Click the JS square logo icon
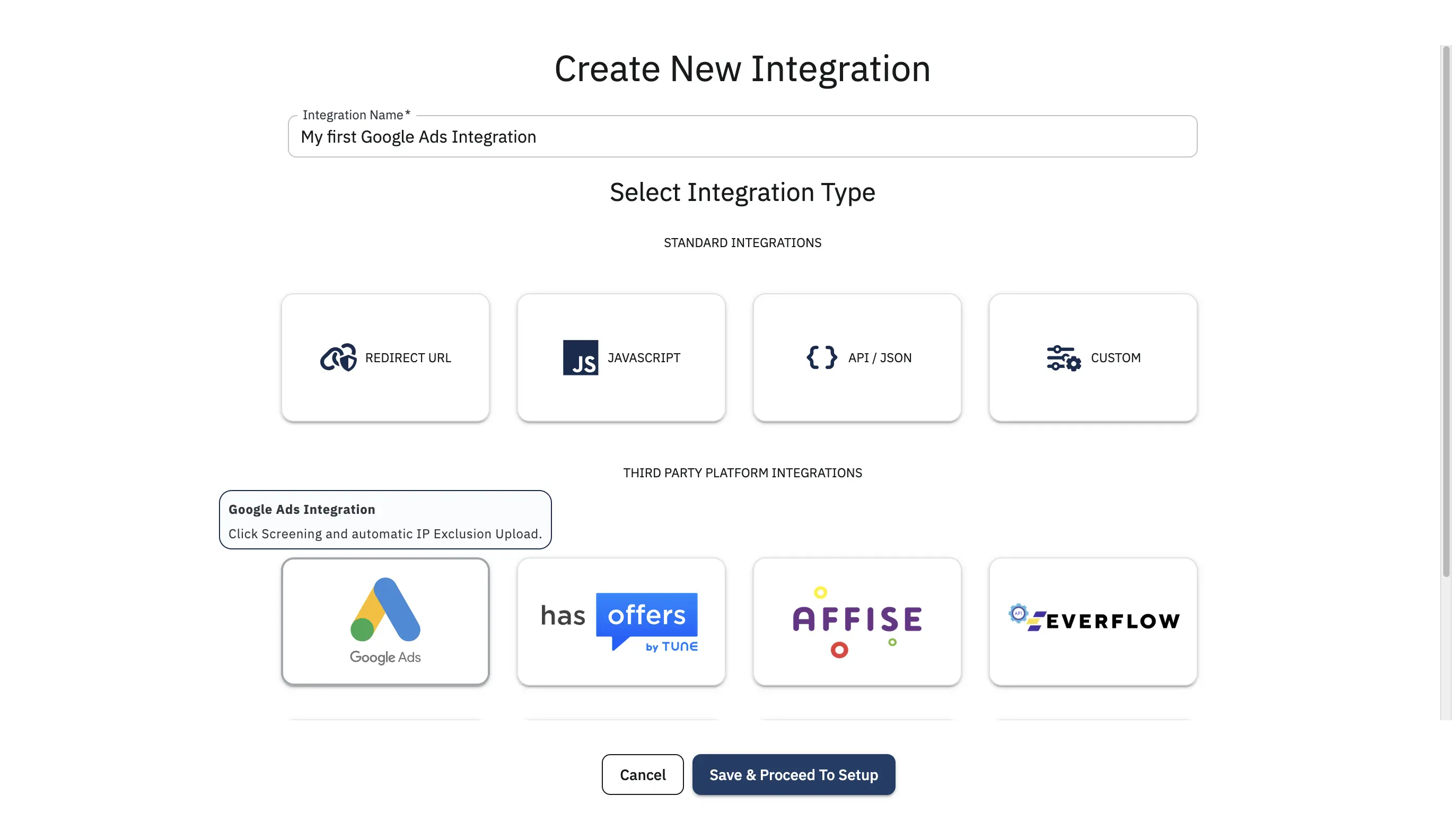 (580, 358)
